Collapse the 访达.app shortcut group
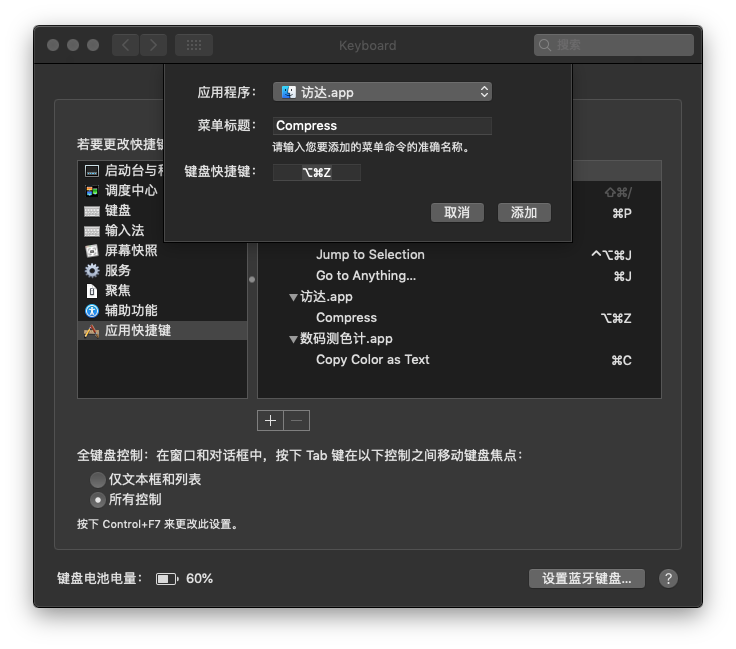736x649 pixels. click(x=293, y=297)
